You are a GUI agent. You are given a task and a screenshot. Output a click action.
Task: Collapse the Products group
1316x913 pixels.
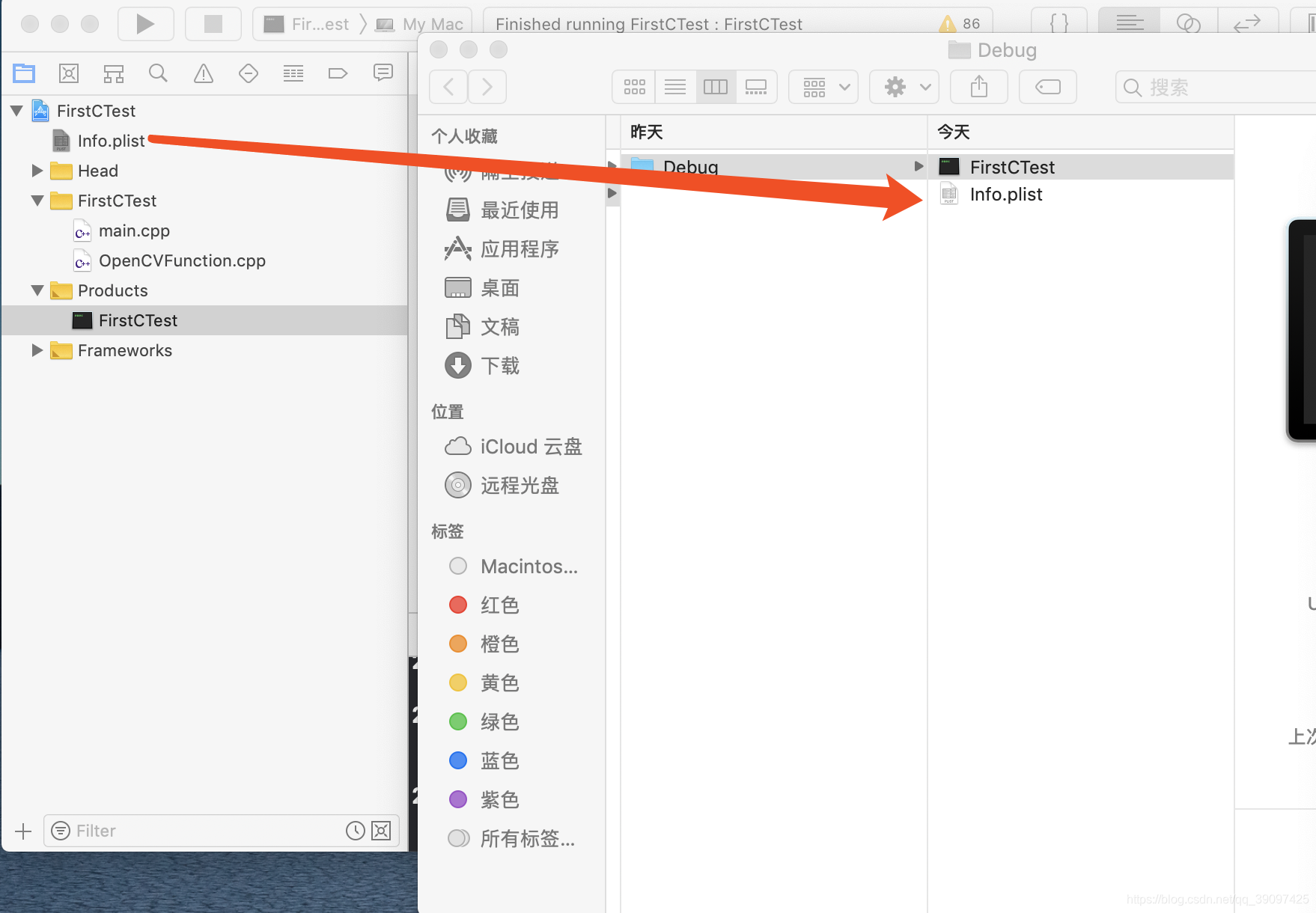pyautogui.click(x=37, y=290)
